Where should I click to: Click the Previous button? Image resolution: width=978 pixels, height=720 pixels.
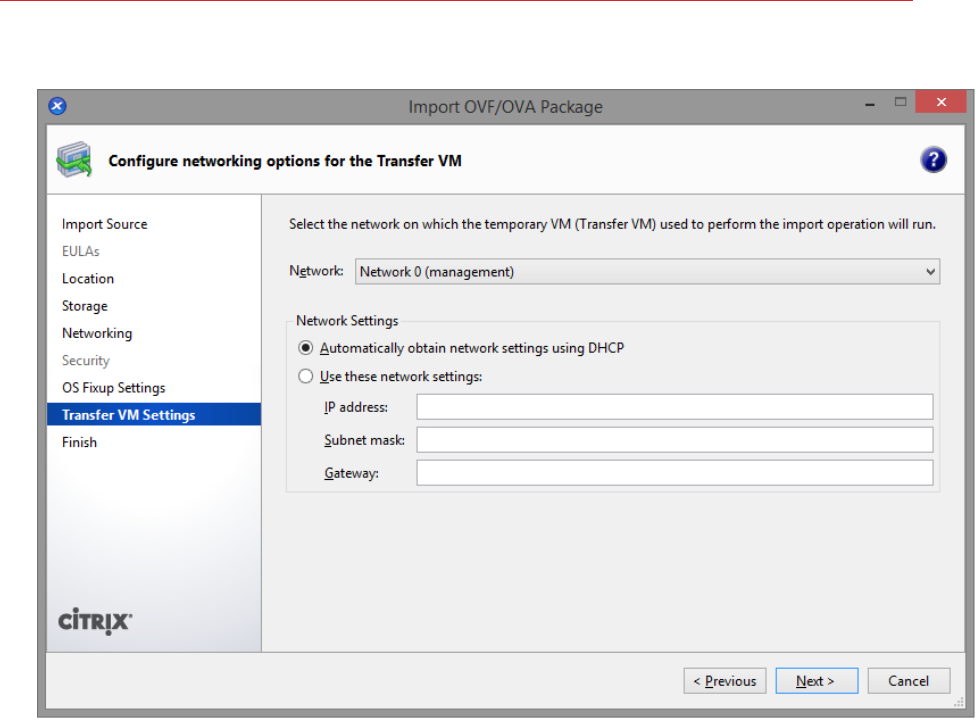pyautogui.click(x=725, y=681)
